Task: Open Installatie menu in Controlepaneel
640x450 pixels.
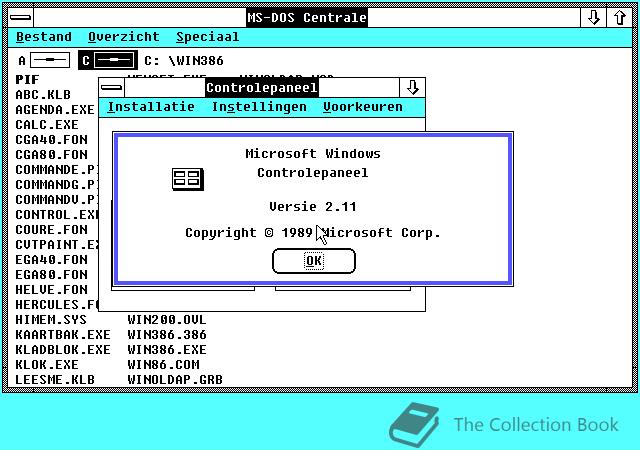Action: pyautogui.click(x=151, y=107)
